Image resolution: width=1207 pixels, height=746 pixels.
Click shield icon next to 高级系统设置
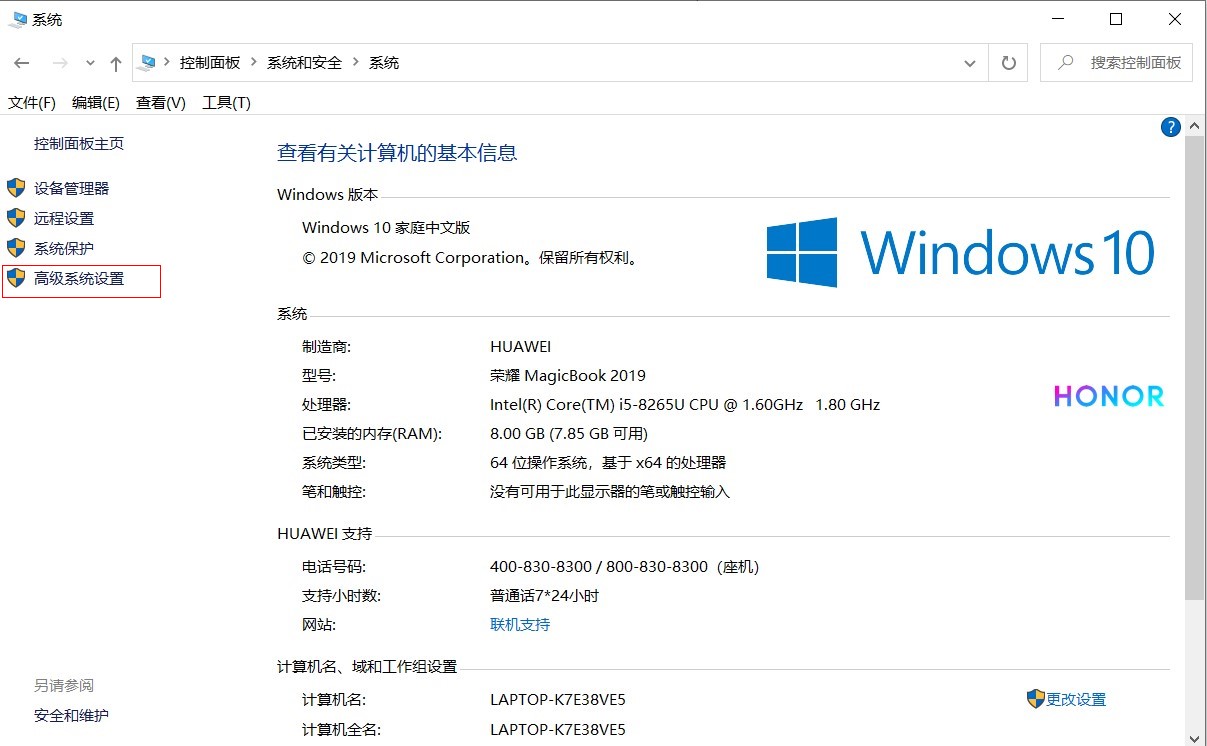tap(16, 278)
